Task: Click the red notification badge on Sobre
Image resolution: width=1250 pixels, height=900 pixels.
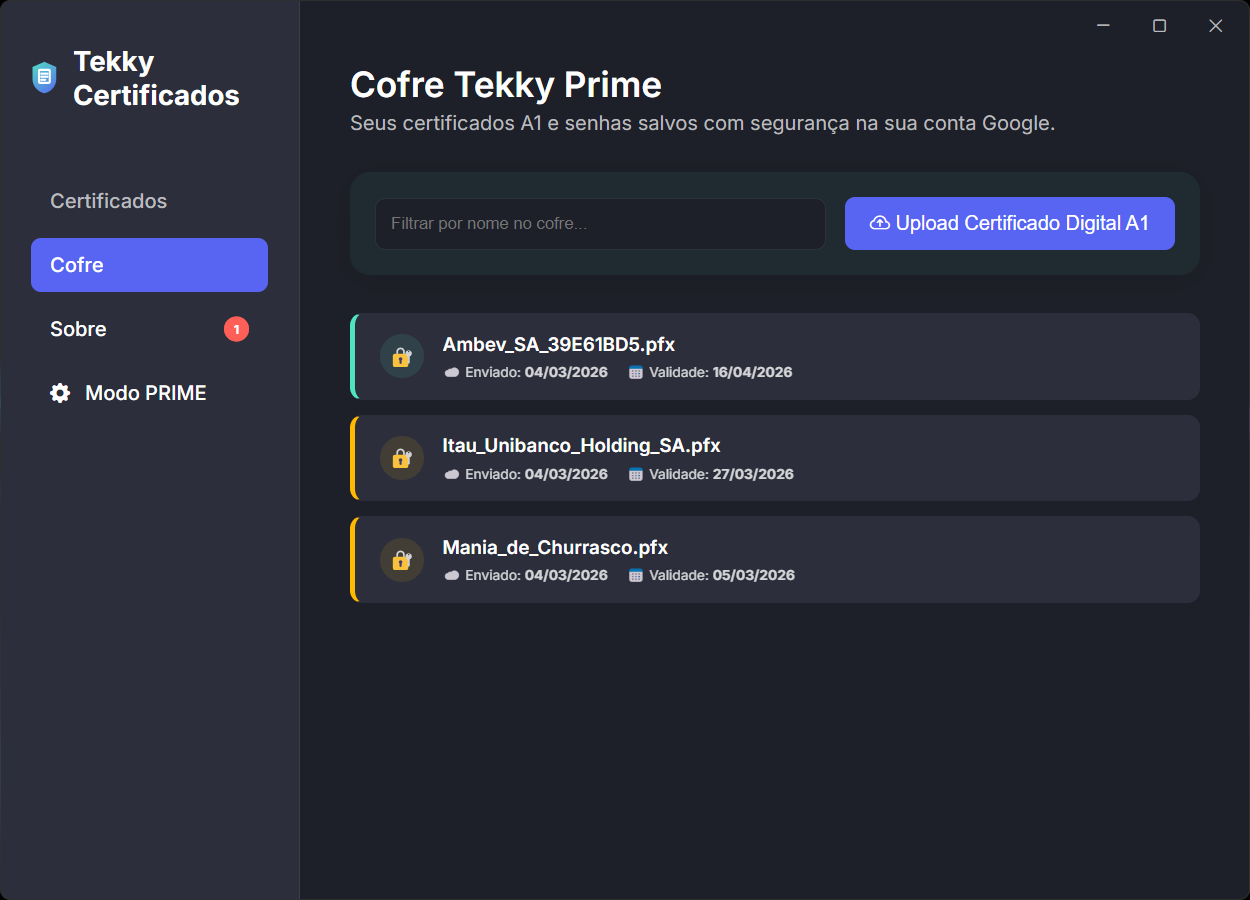Action: point(236,329)
